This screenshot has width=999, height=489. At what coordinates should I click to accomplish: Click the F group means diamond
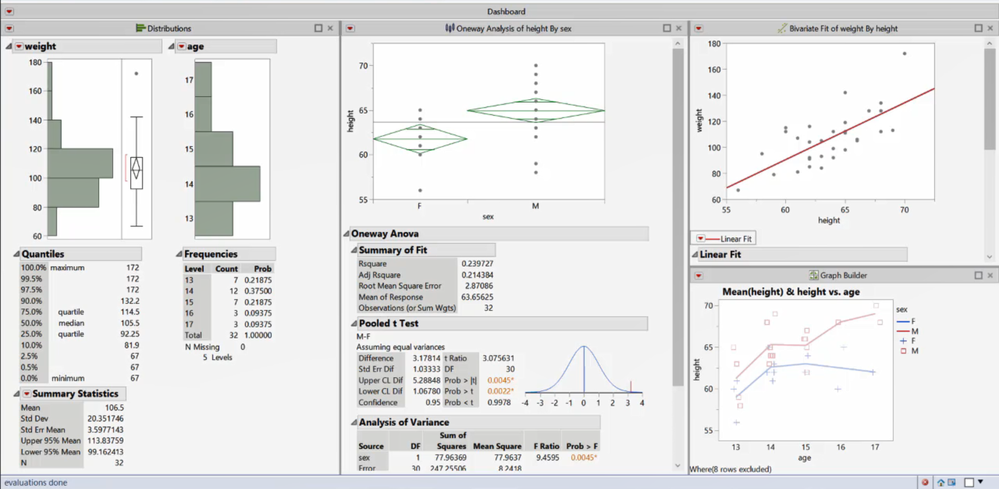coord(420,139)
